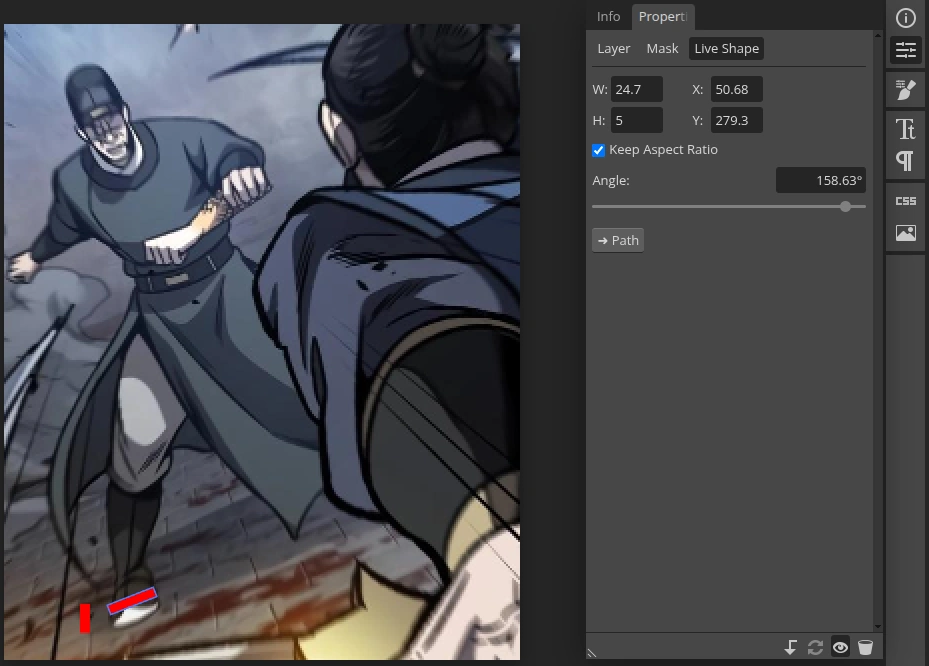Viewport: 929px width, 666px height.
Task: Open the CSS panel icon
Action: click(x=905, y=201)
